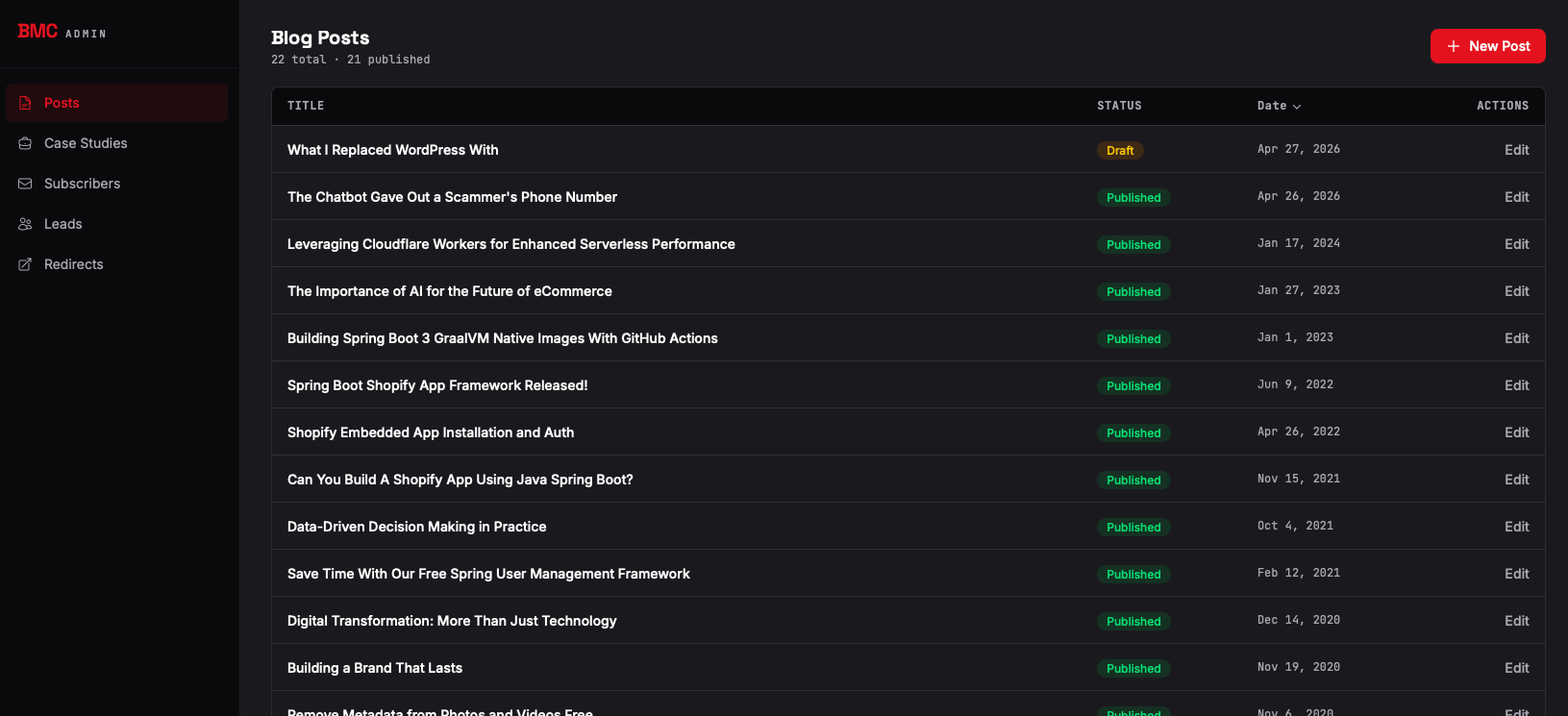Screen dimensions: 1568x716
Task: Open the Posts section
Action: 116,103
